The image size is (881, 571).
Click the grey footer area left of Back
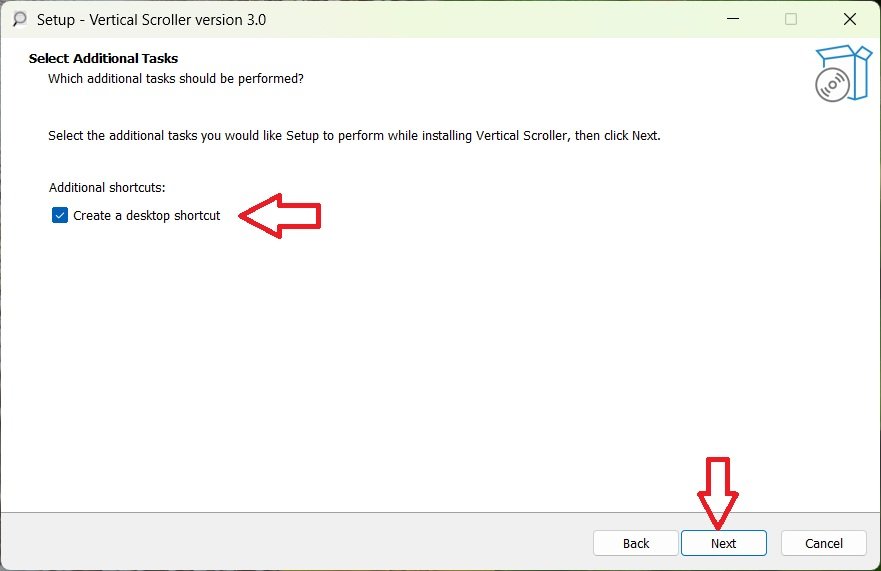pos(300,542)
